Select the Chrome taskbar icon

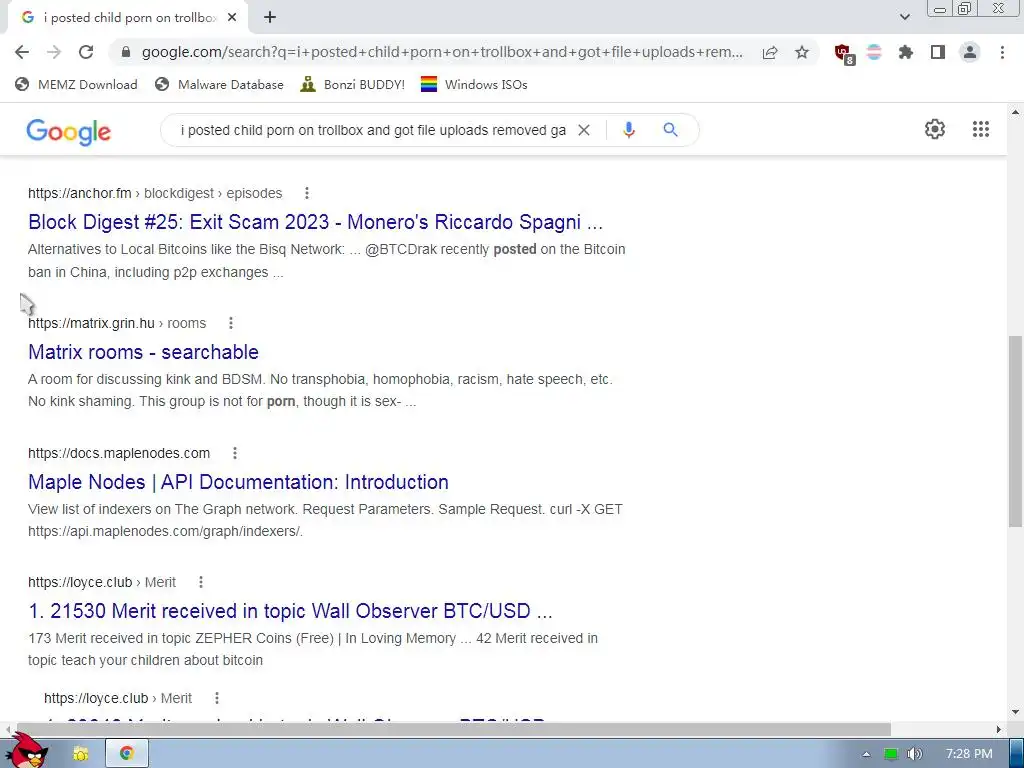click(127, 754)
